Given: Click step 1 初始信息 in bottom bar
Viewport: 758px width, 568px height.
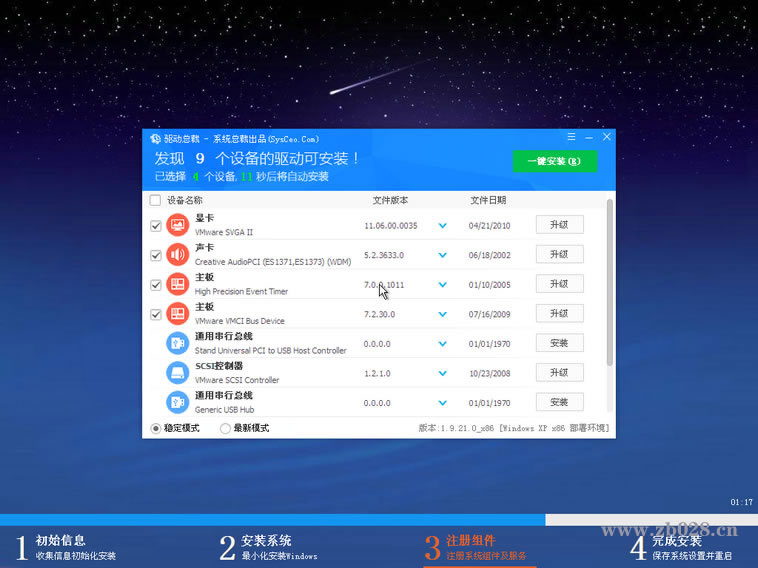Looking at the screenshot, I should tap(65, 547).
